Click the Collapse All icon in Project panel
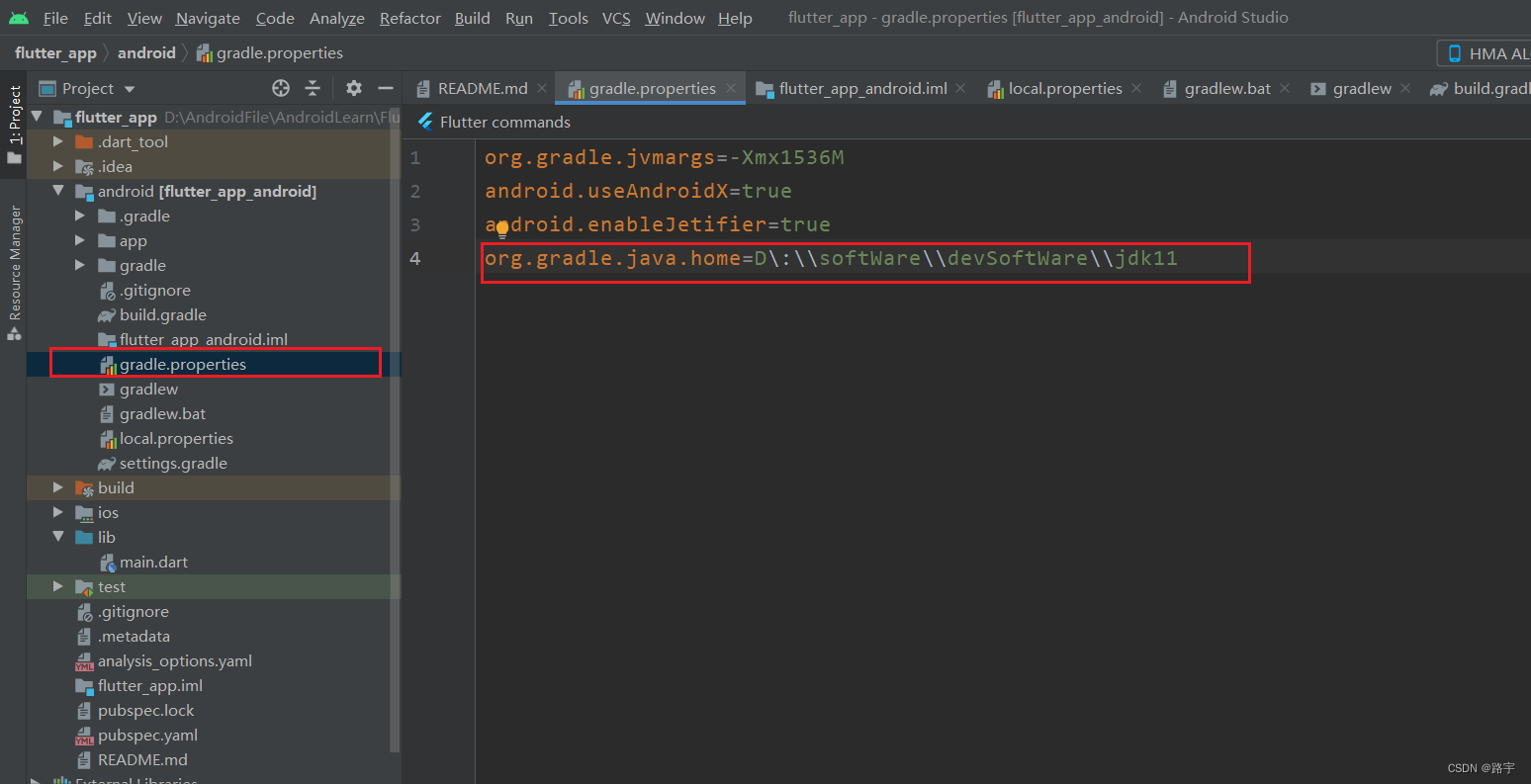This screenshot has height=784, width=1531. pos(313,88)
